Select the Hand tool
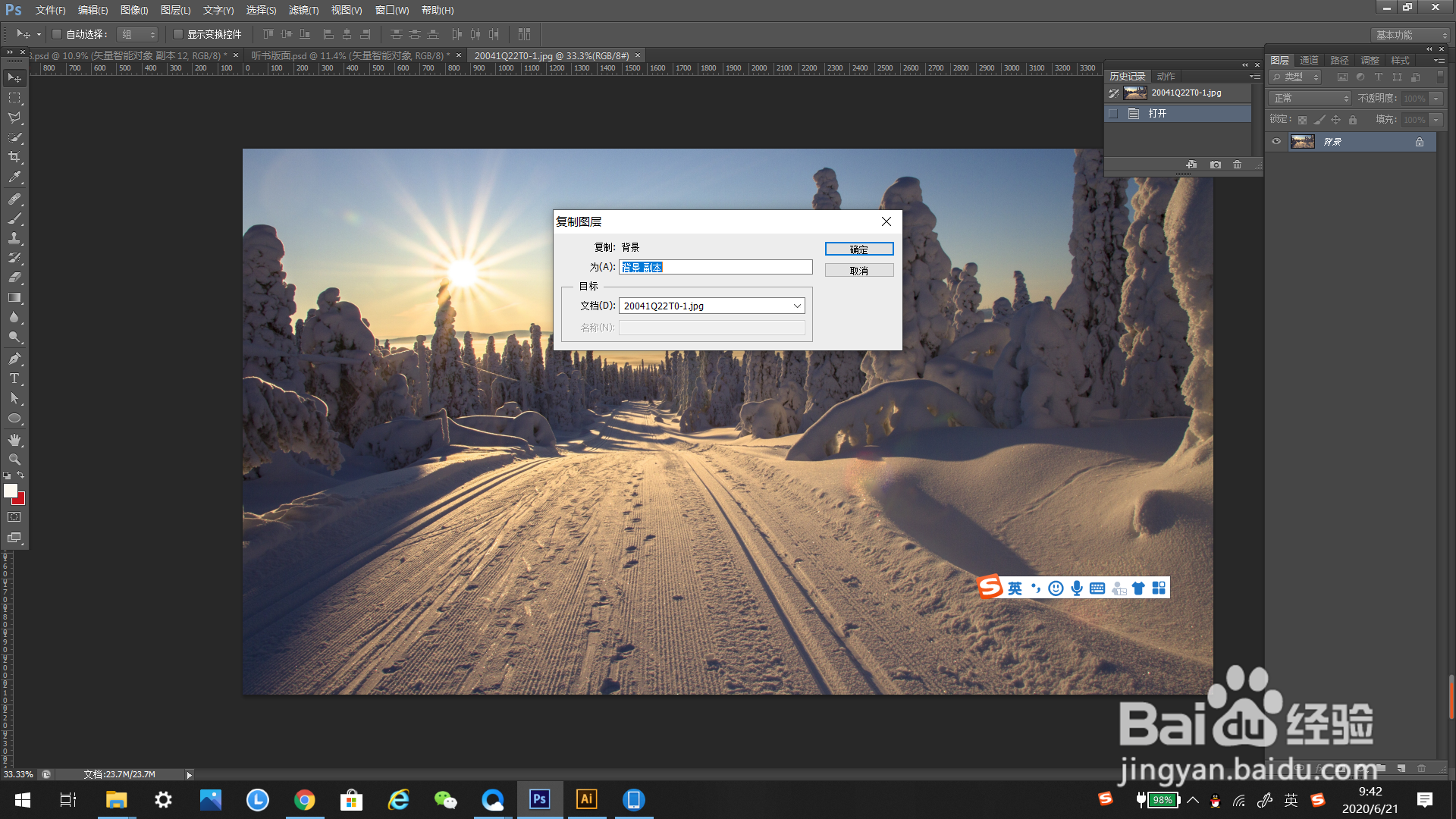Screen dimensions: 1456x819 (14, 440)
